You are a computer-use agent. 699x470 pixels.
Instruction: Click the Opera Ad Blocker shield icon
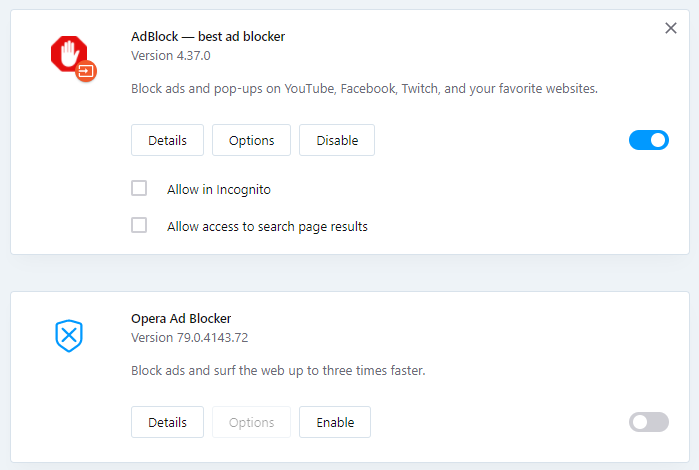pos(68,336)
